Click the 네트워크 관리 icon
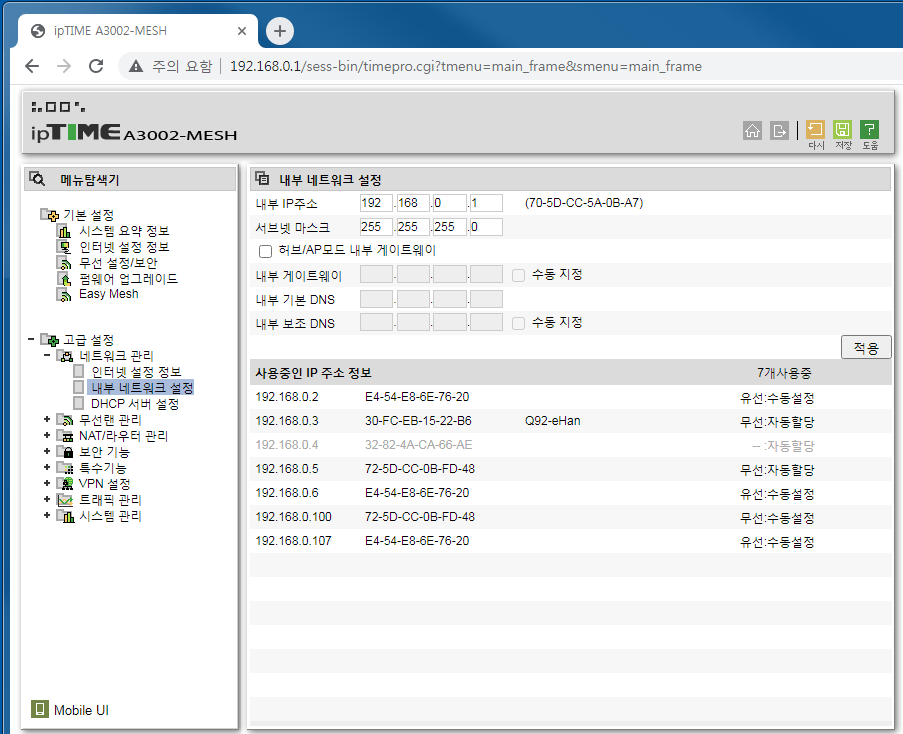The height and width of the screenshot is (734, 903). click(65, 356)
